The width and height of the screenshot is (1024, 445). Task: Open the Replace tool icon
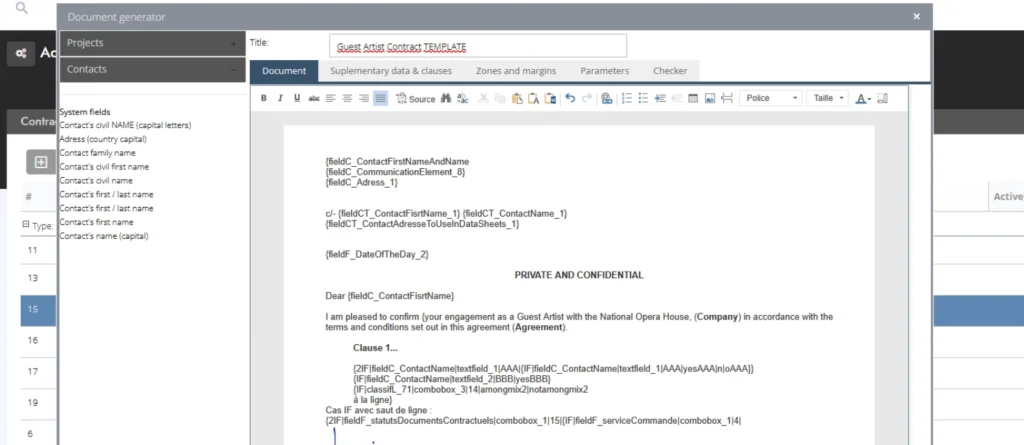(x=463, y=99)
